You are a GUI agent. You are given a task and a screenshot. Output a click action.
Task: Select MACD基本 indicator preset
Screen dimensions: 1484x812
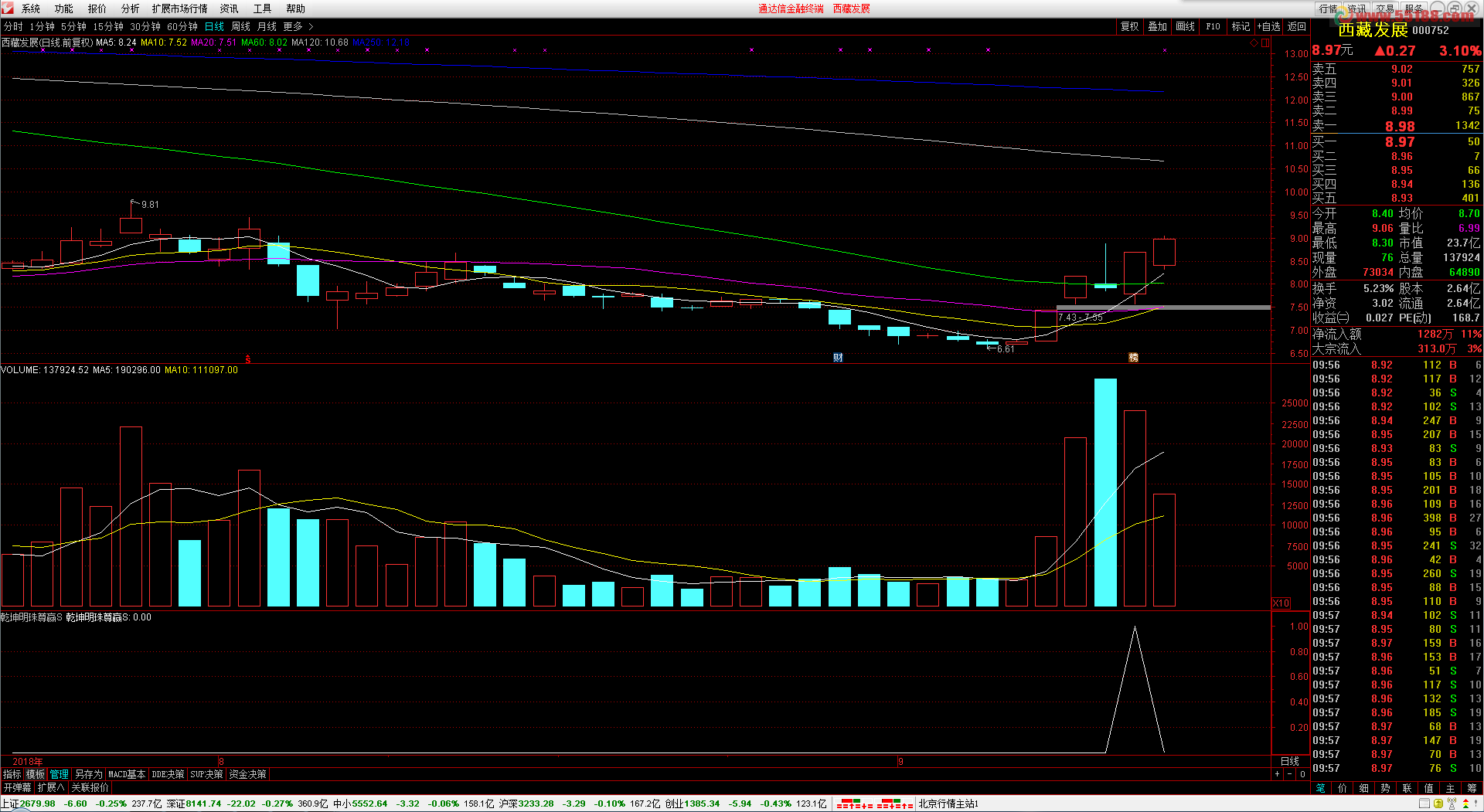coord(127,773)
